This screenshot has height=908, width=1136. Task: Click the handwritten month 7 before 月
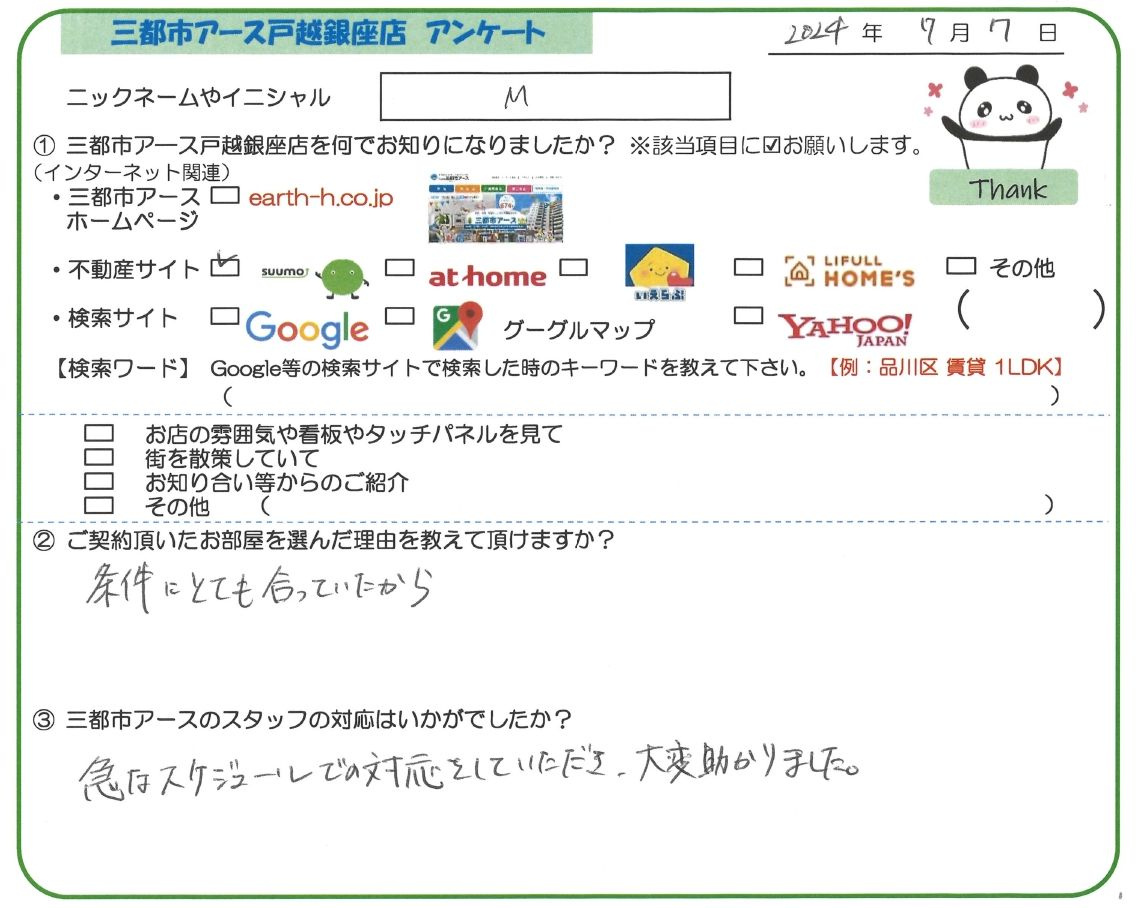tap(927, 30)
